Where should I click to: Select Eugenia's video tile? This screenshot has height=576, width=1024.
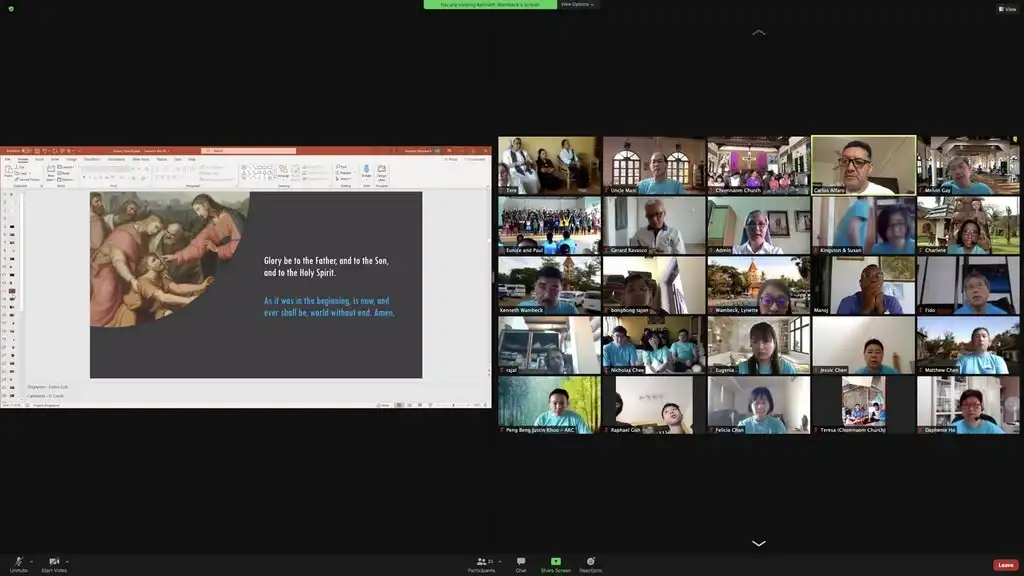tap(759, 345)
